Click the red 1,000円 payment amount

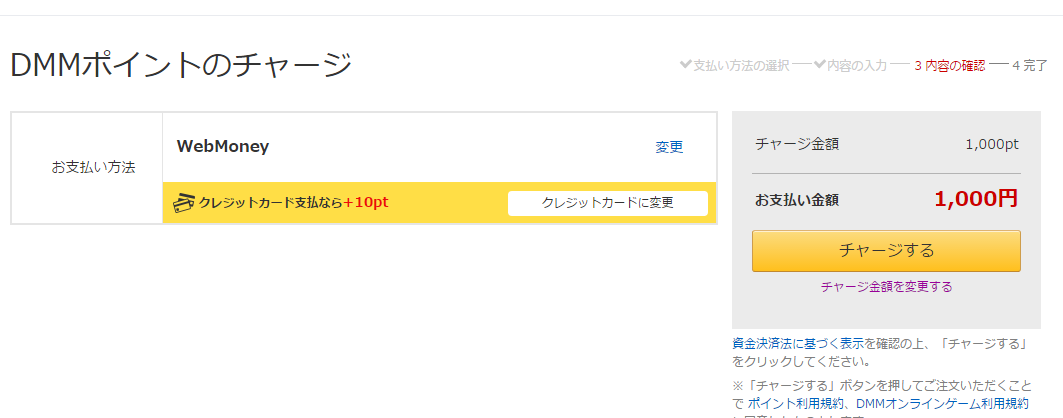tap(976, 198)
